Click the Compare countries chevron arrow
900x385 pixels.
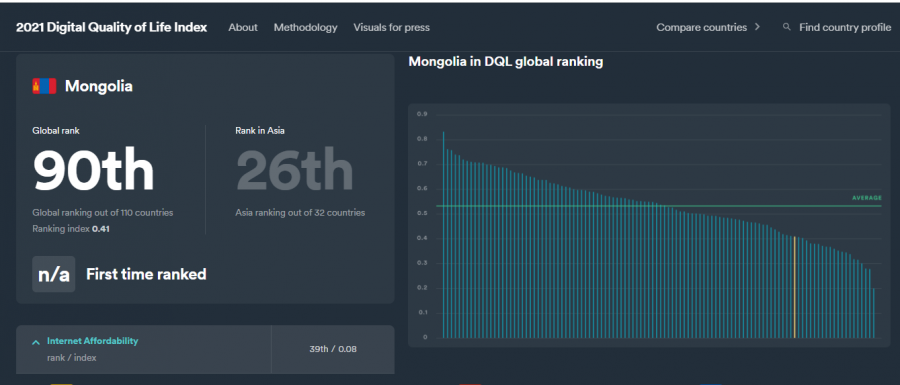click(758, 27)
